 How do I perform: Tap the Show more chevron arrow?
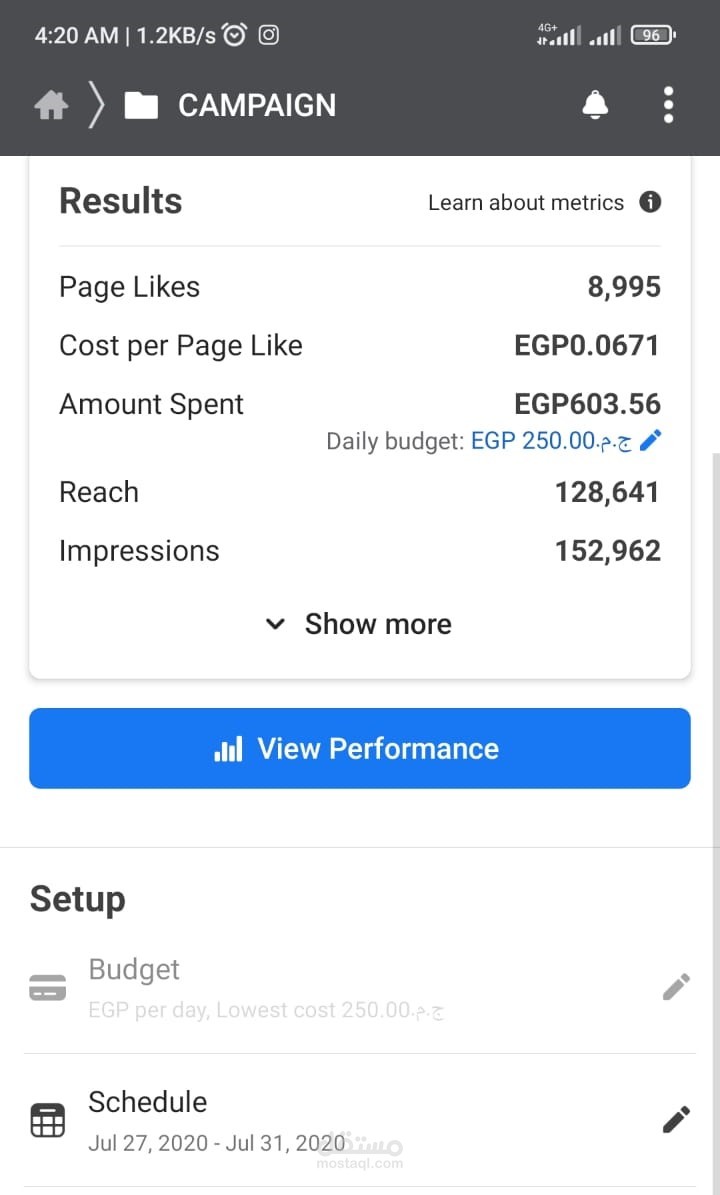point(275,625)
